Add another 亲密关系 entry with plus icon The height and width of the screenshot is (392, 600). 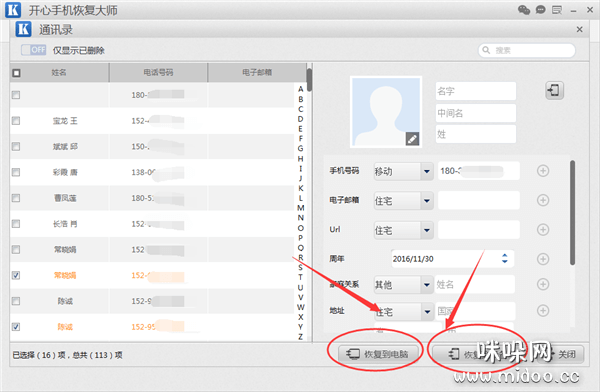coord(543,284)
